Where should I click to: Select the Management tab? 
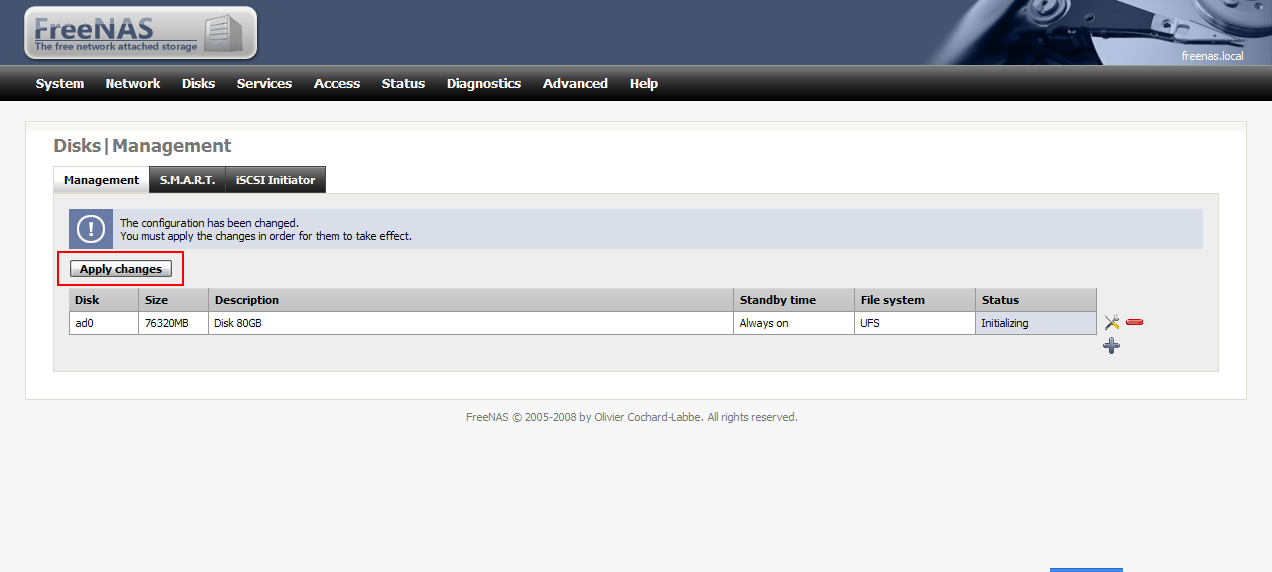(101, 180)
